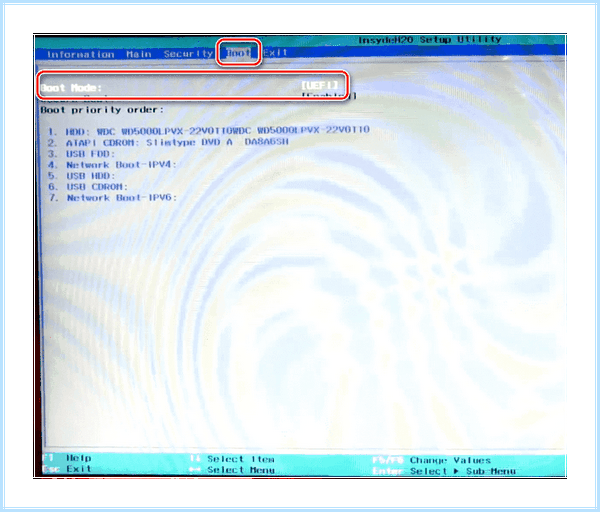The image size is (600, 512).
Task: Click the Boot priority order heading
Action: pyautogui.click(x=102, y=110)
